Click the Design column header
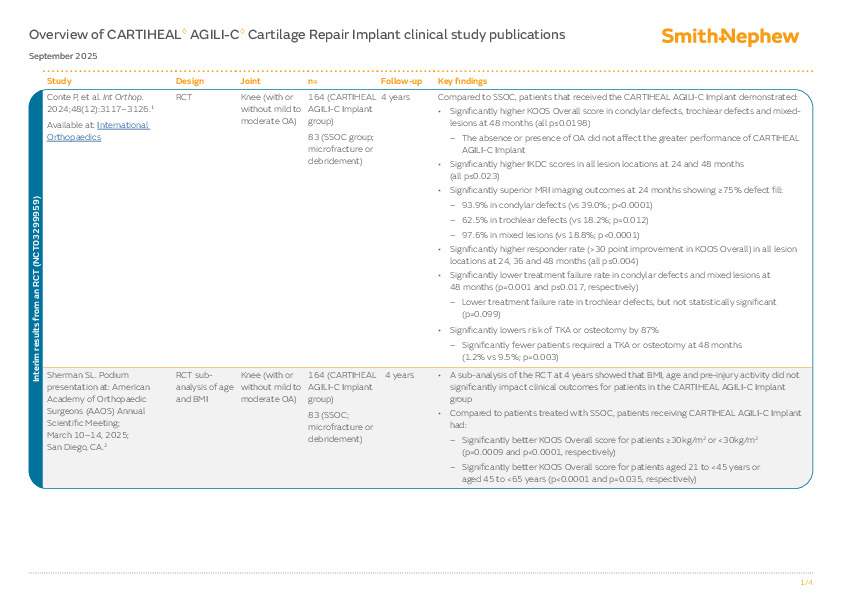This screenshot has height=595, width=842. 189,81
